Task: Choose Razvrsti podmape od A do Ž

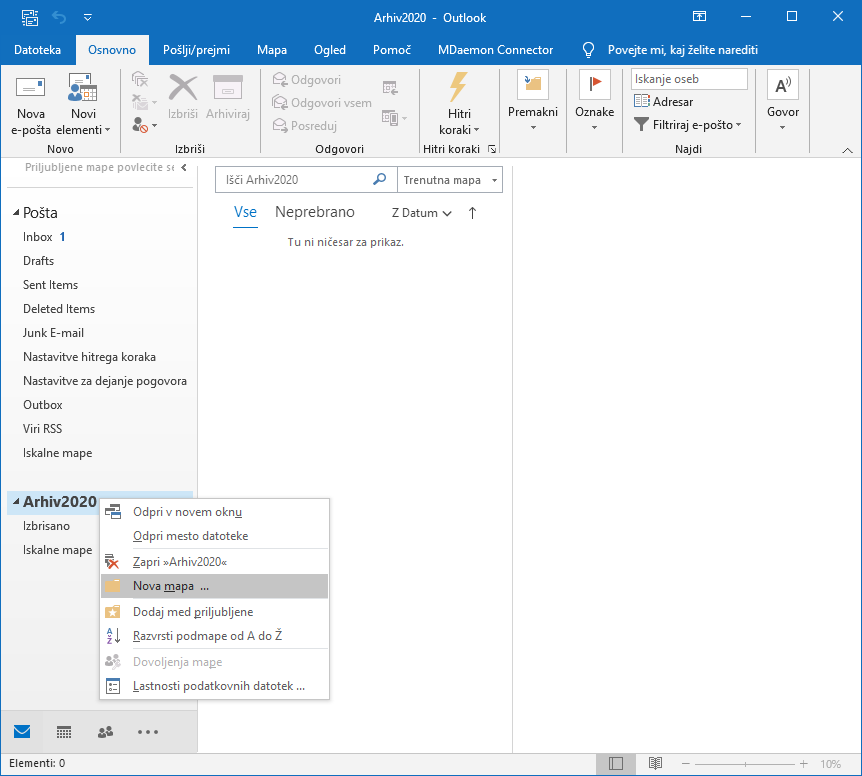Action: (x=214, y=636)
